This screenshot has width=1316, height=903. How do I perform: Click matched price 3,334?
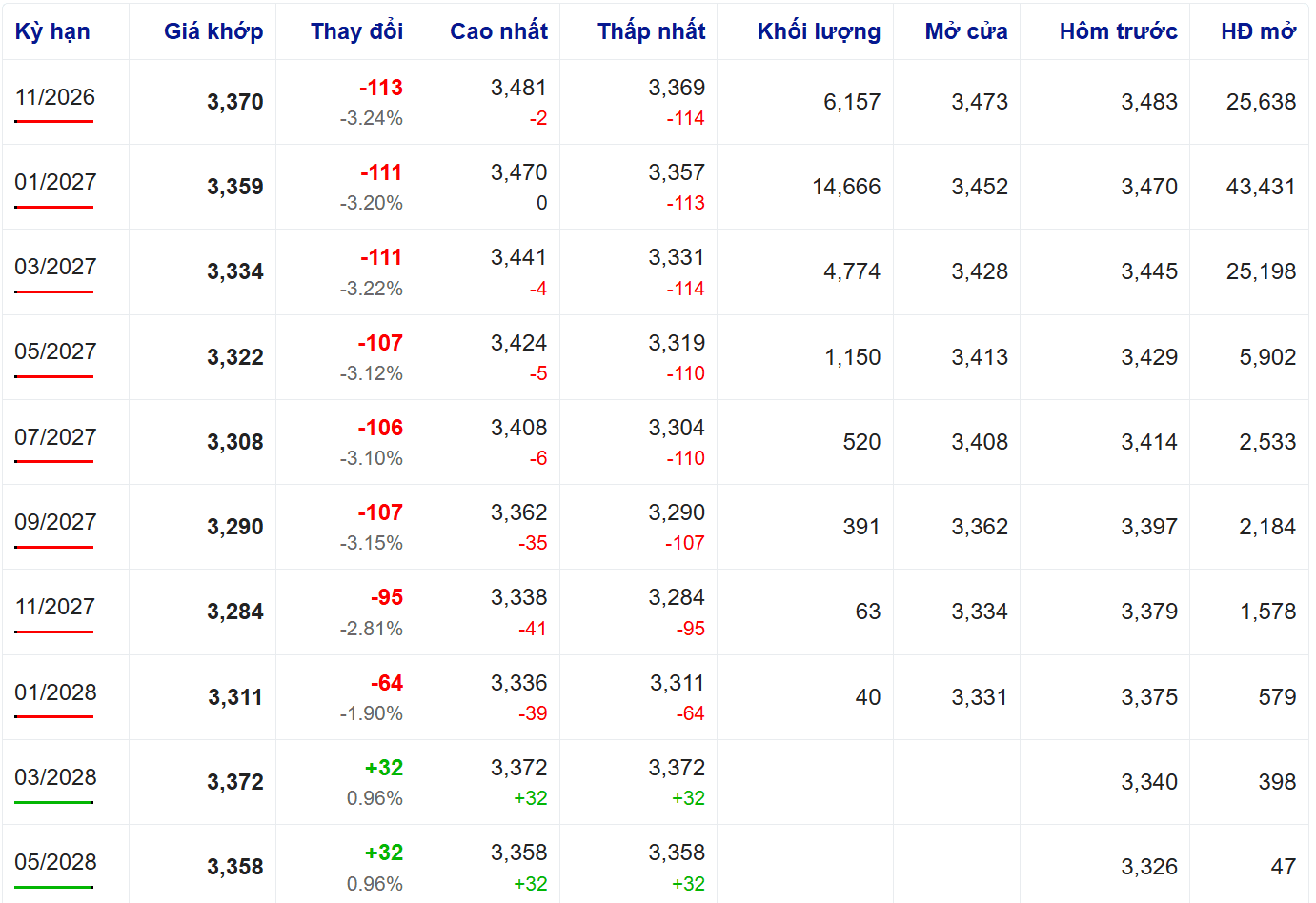pyautogui.click(x=235, y=271)
